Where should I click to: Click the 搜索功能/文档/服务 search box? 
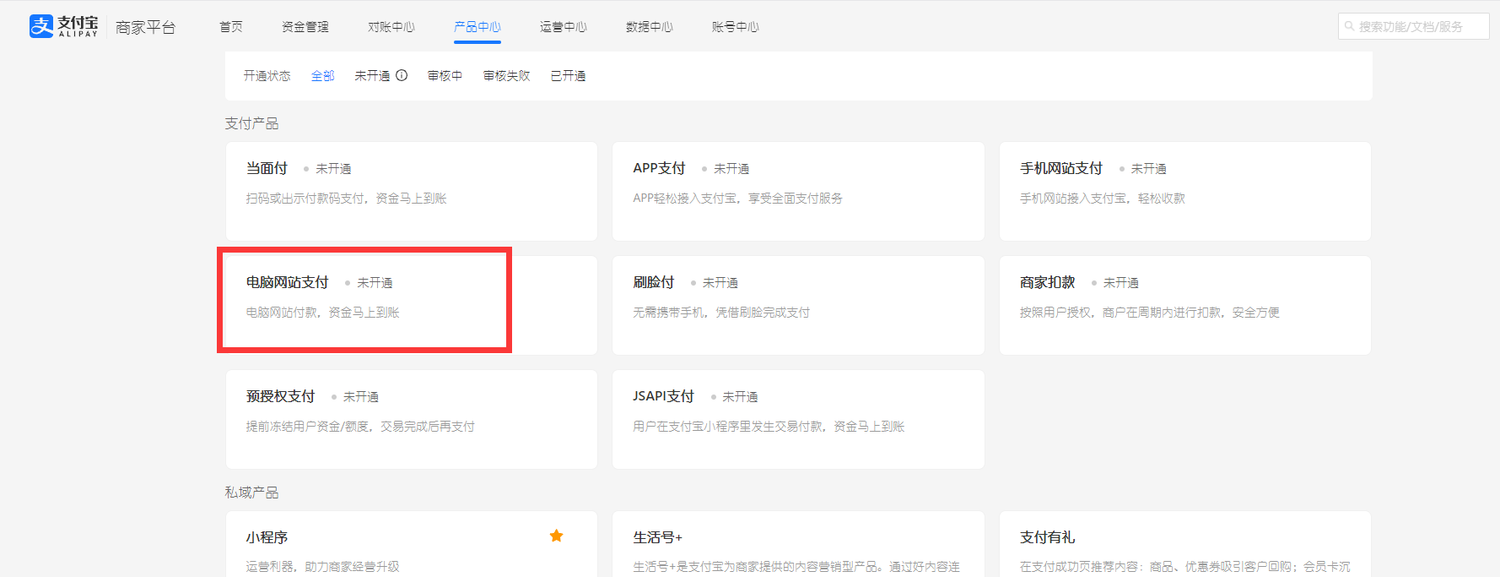pos(1414,27)
